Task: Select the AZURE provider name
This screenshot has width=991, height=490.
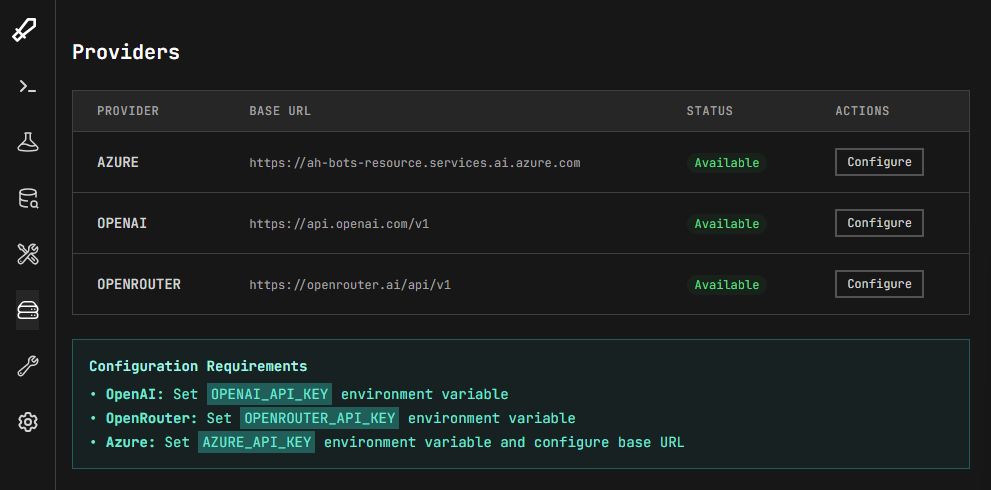Action: [x=118, y=162]
